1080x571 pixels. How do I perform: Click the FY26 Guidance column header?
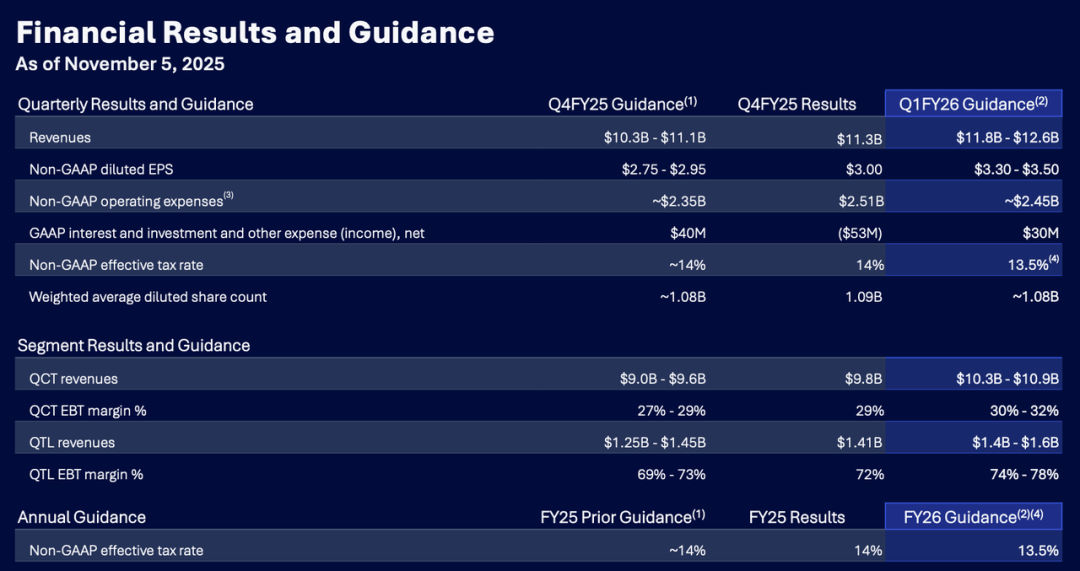[x=972, y=517]
